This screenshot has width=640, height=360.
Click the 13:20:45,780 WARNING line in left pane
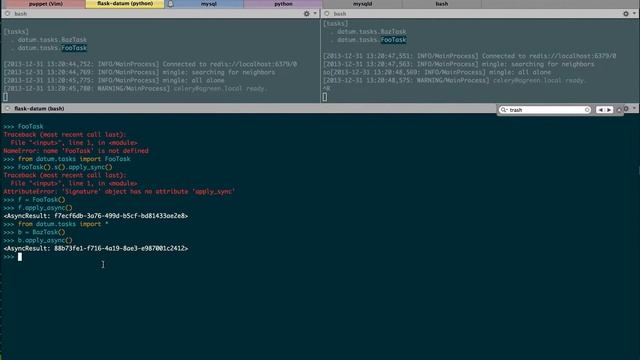(134, 88)
